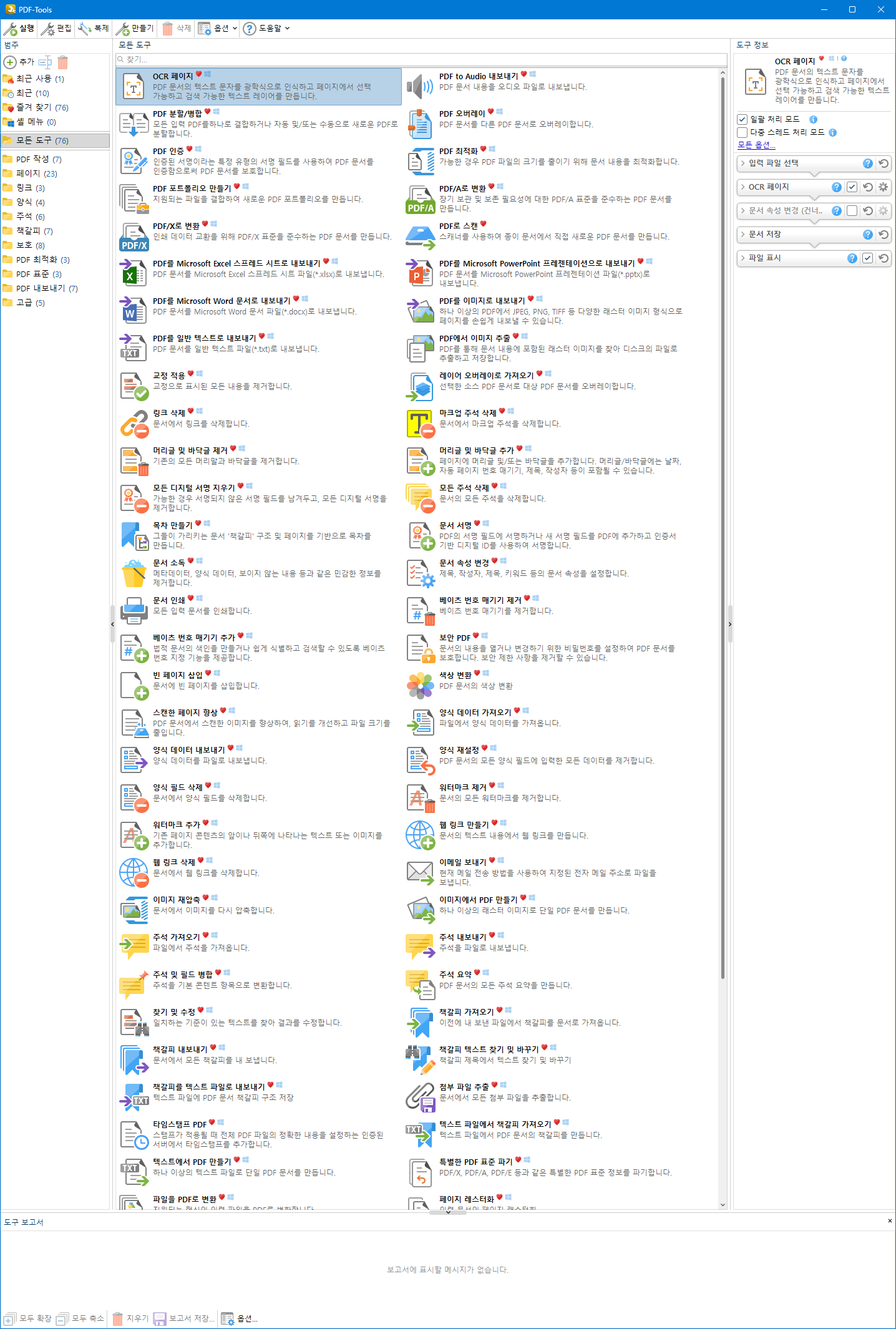Open the 모든 옵션... link
The width and height of the screenshot is (896, 1329).
[756, 145]
